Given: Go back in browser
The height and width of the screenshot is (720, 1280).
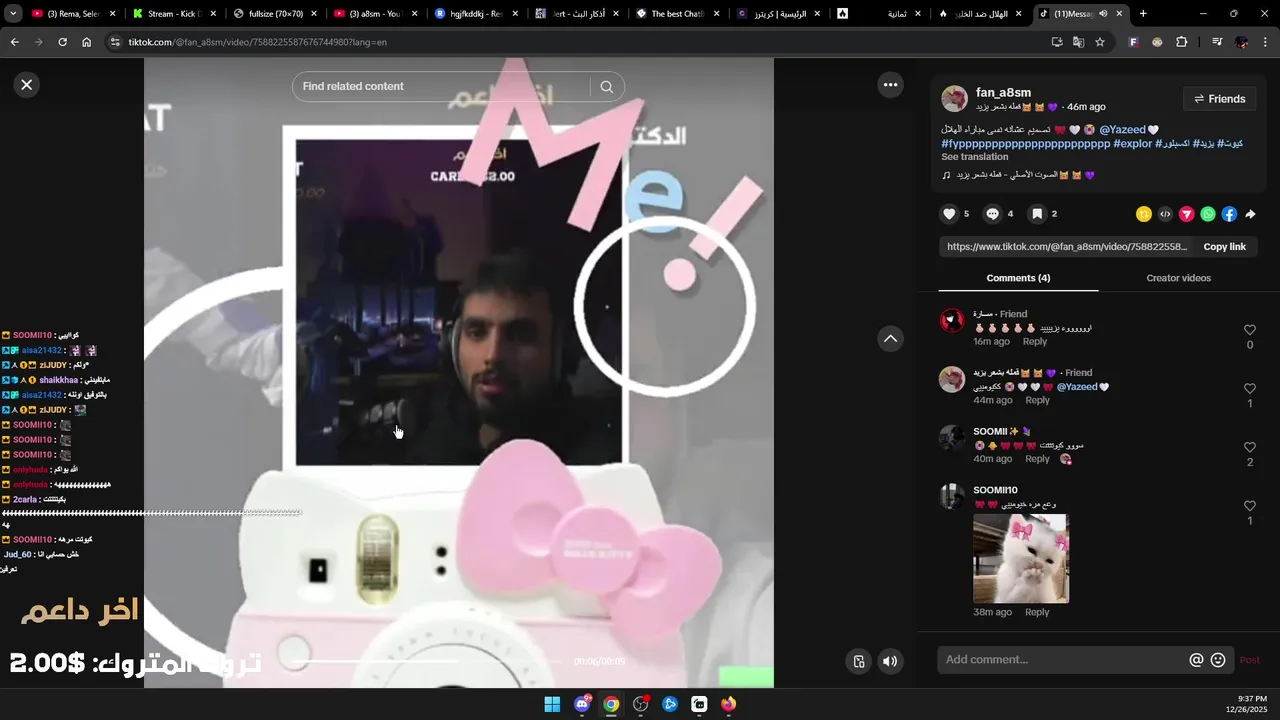Looking at the screenshot, I should click(14, 42).
